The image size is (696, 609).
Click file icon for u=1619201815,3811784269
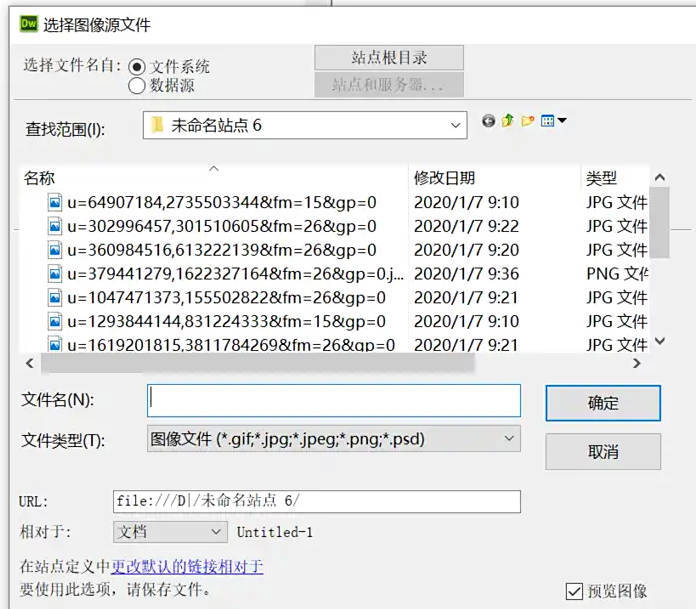coord(55,344)
